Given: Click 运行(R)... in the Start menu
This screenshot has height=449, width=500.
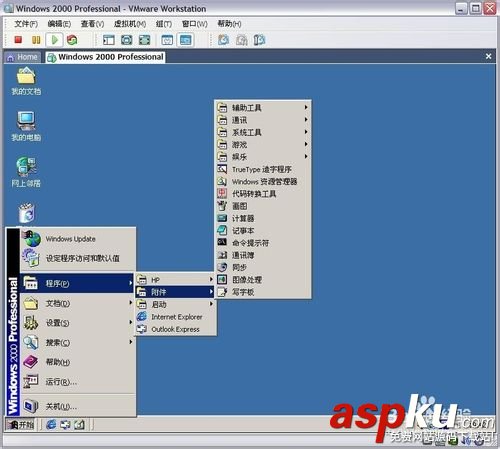Looking at the screenshot, I should pyautogui.click(x=78, y=382).
